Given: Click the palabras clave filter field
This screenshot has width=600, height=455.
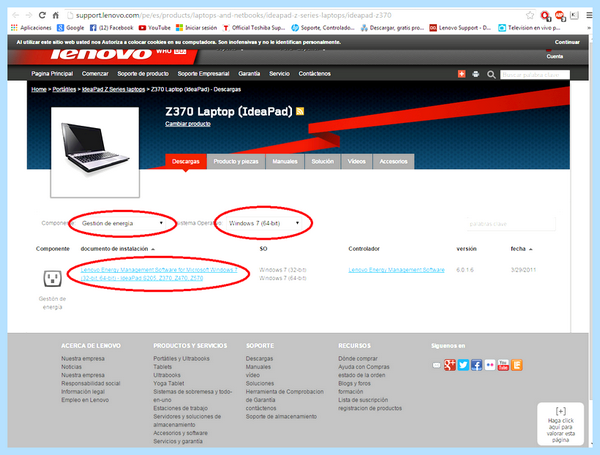Looking at the screenshot, I should pyautogui.click(x=511, y=224).
